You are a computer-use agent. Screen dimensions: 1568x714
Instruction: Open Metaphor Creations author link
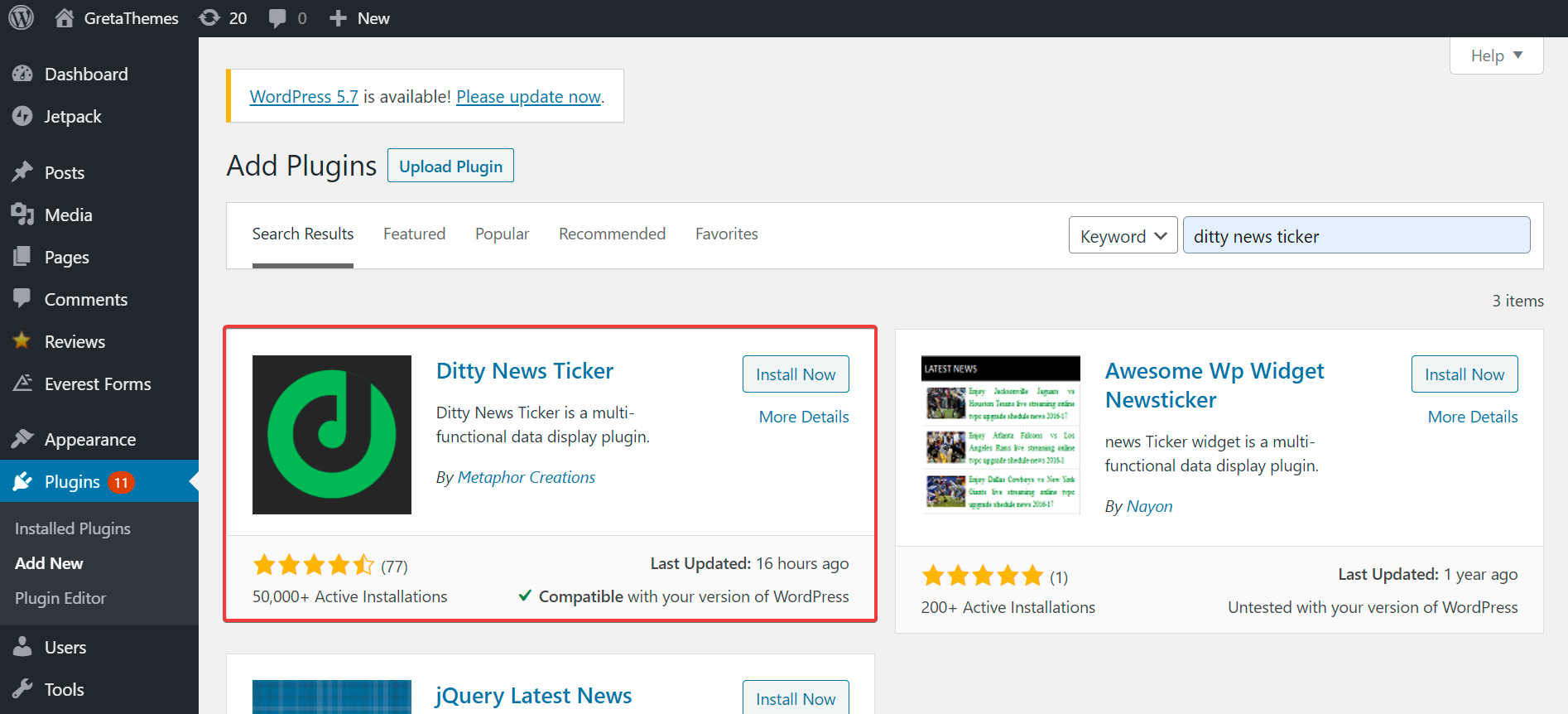pos(527,477)
